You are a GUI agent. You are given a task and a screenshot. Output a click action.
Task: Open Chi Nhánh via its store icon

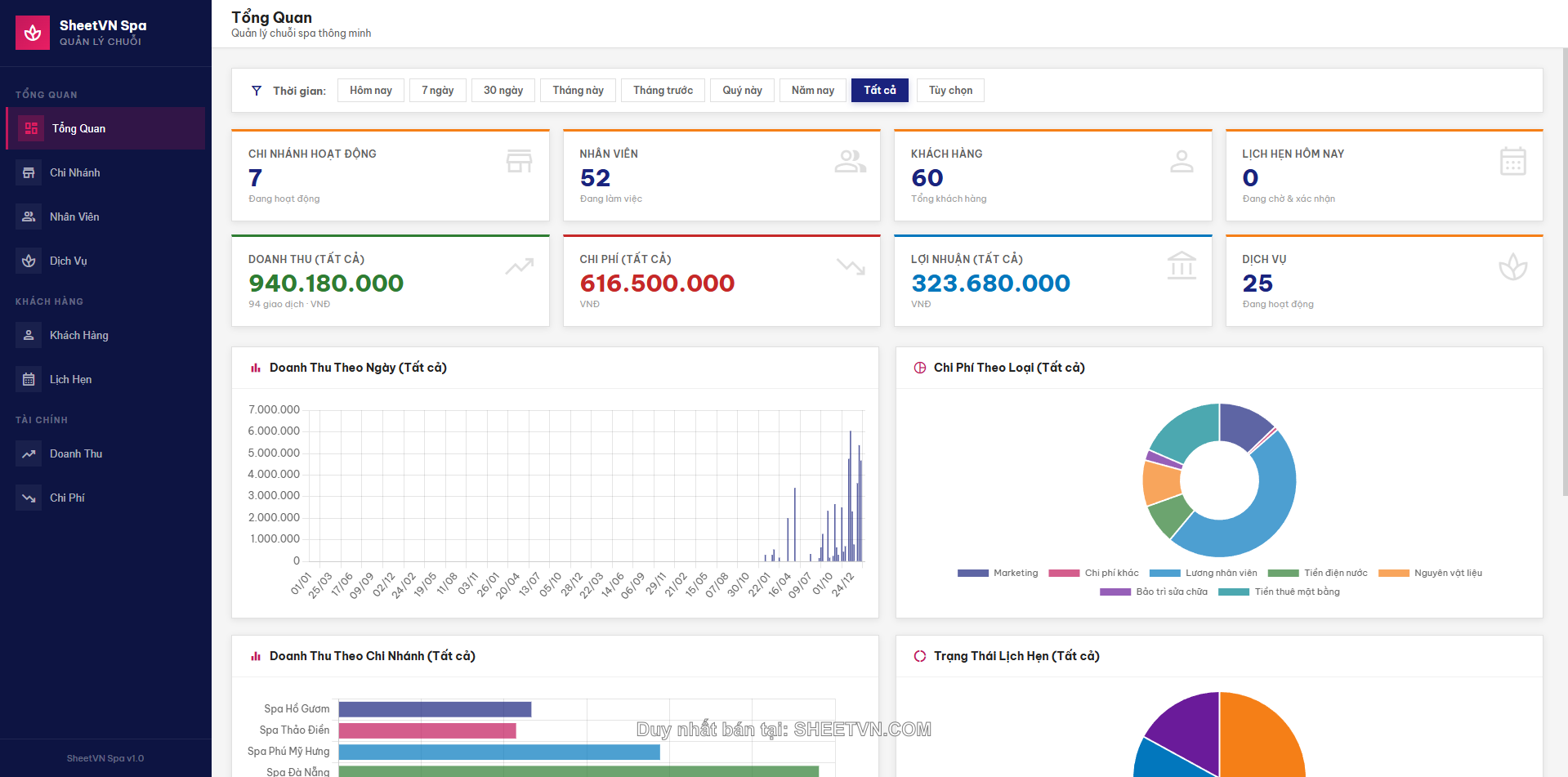(x=29, y=172)
